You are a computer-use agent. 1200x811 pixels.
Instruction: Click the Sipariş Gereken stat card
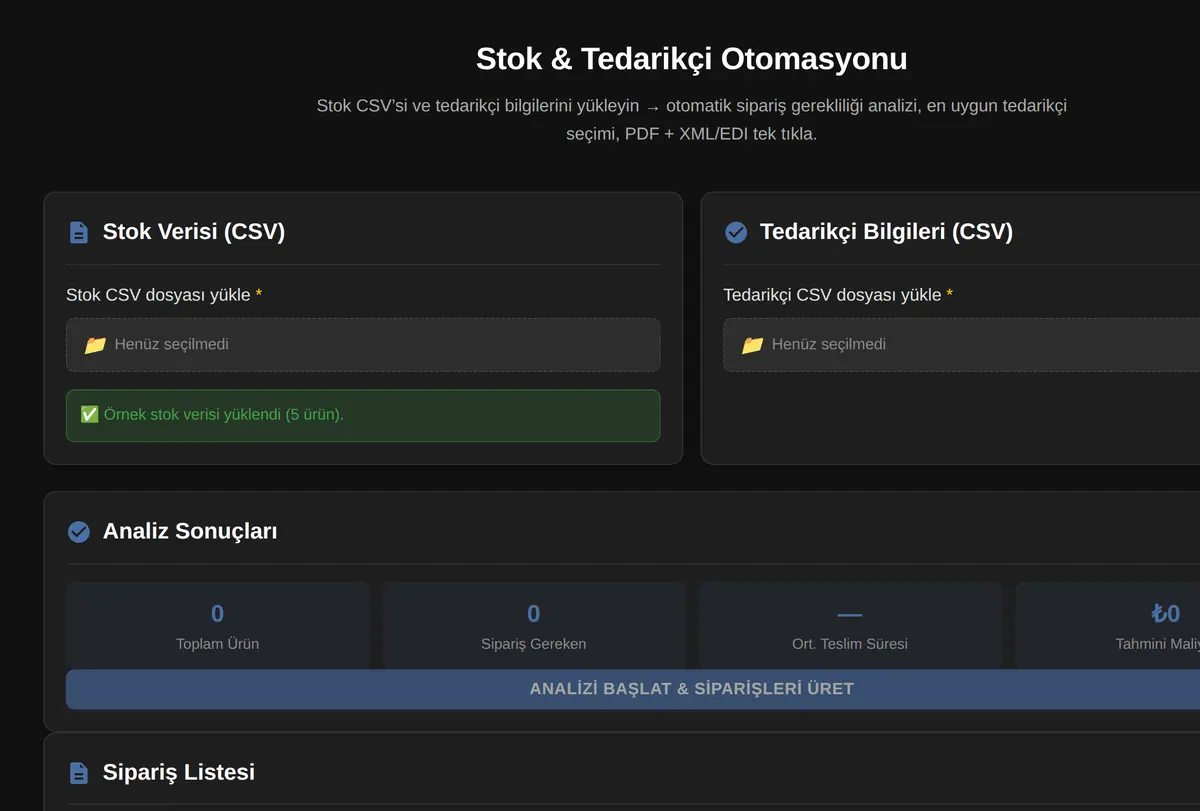533,626
